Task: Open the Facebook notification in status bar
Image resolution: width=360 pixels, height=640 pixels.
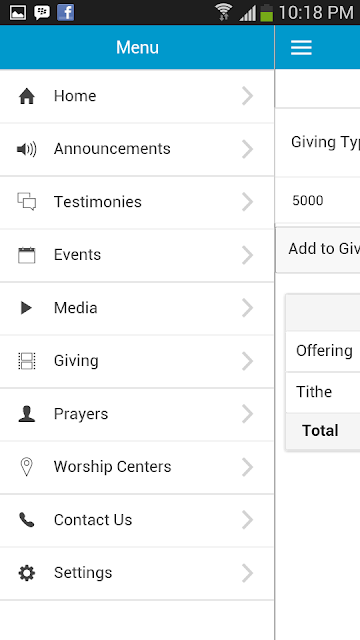Action: [x=65, y=12]
